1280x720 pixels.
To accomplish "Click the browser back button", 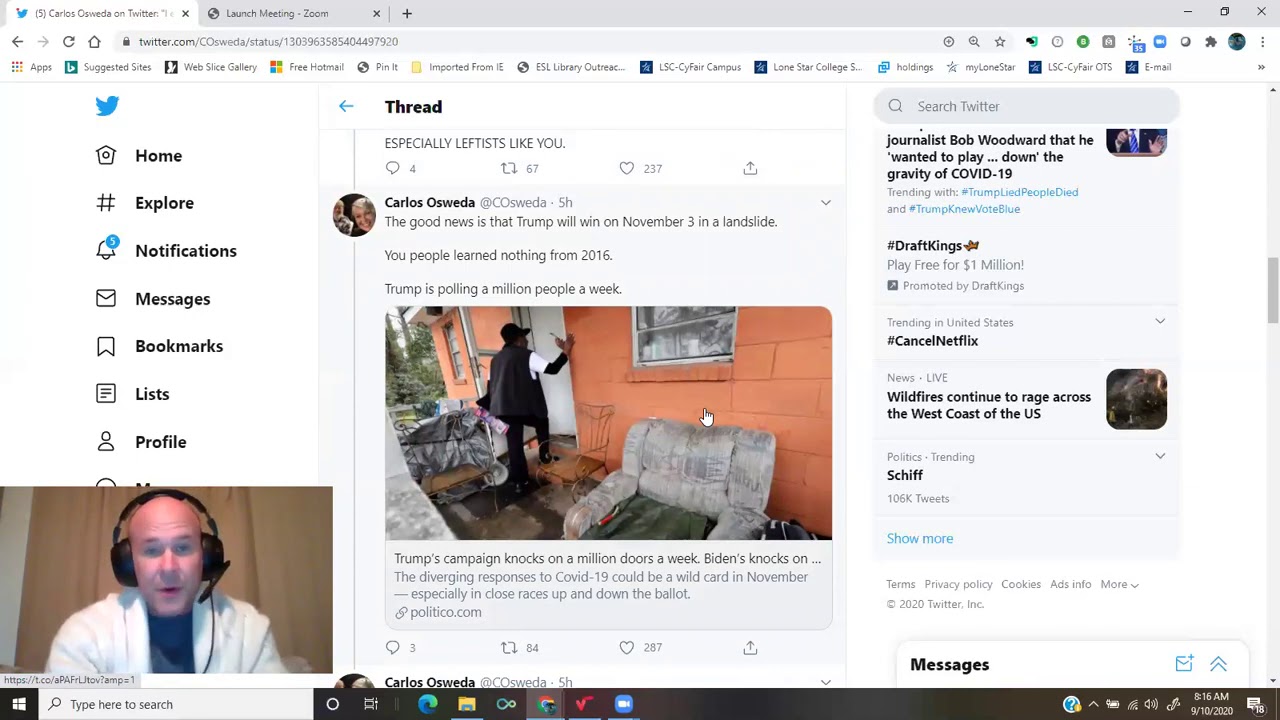I will point(17,42).
